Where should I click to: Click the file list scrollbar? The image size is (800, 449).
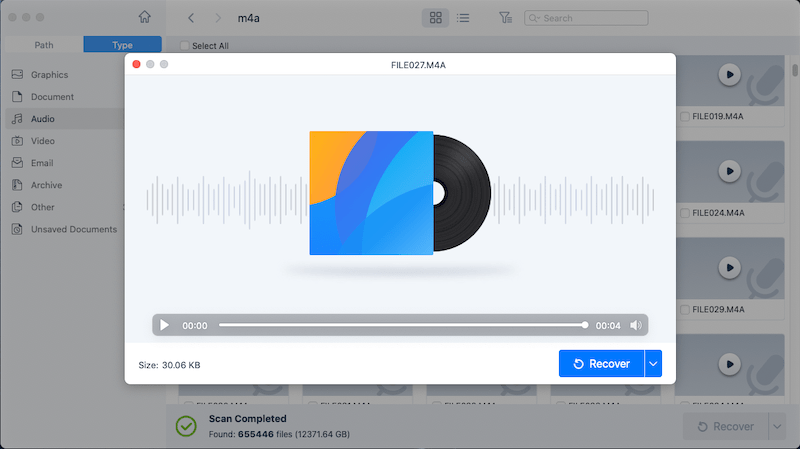(795, 69)
